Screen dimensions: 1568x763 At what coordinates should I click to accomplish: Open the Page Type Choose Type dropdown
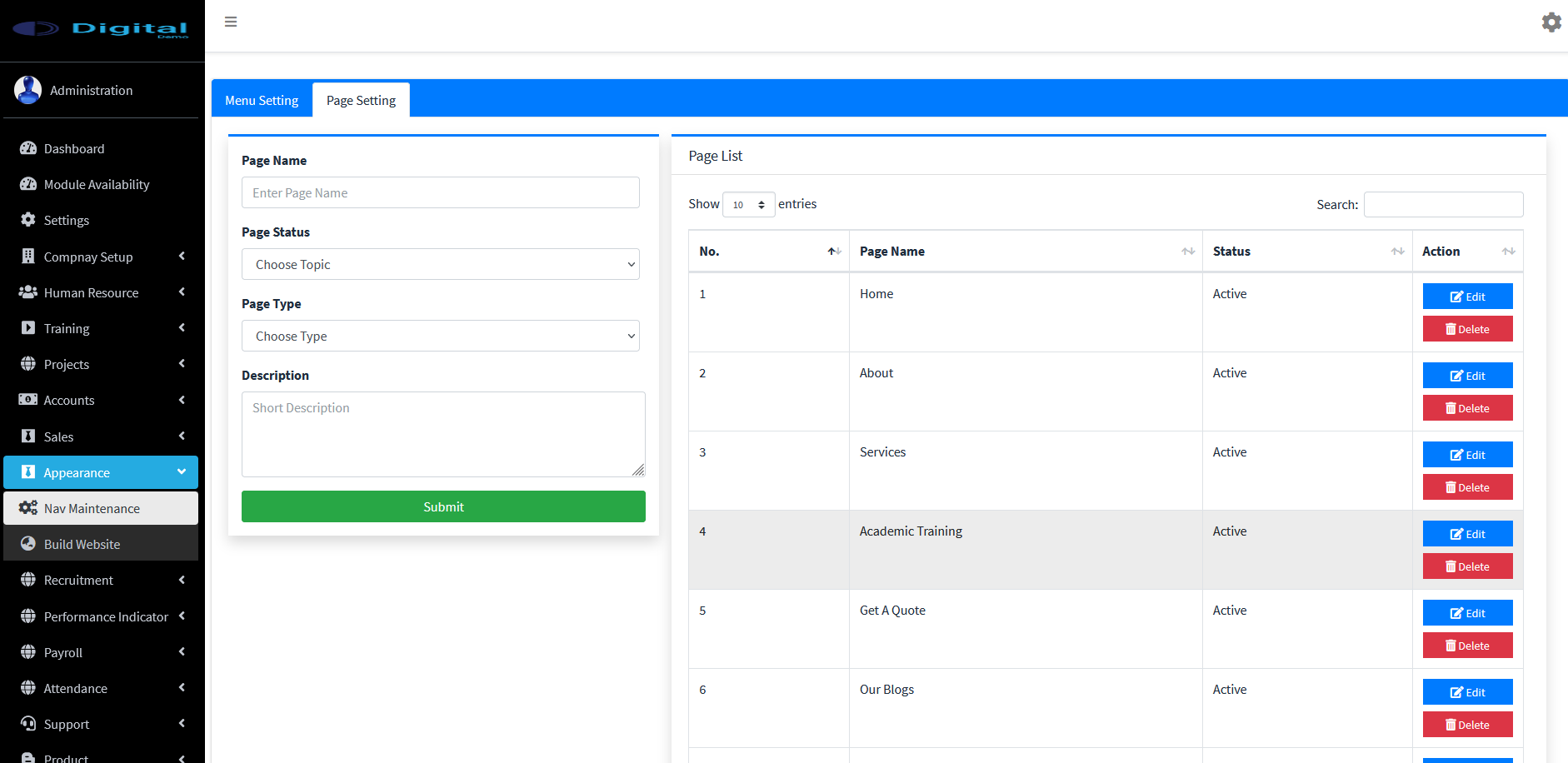point(440,336)
